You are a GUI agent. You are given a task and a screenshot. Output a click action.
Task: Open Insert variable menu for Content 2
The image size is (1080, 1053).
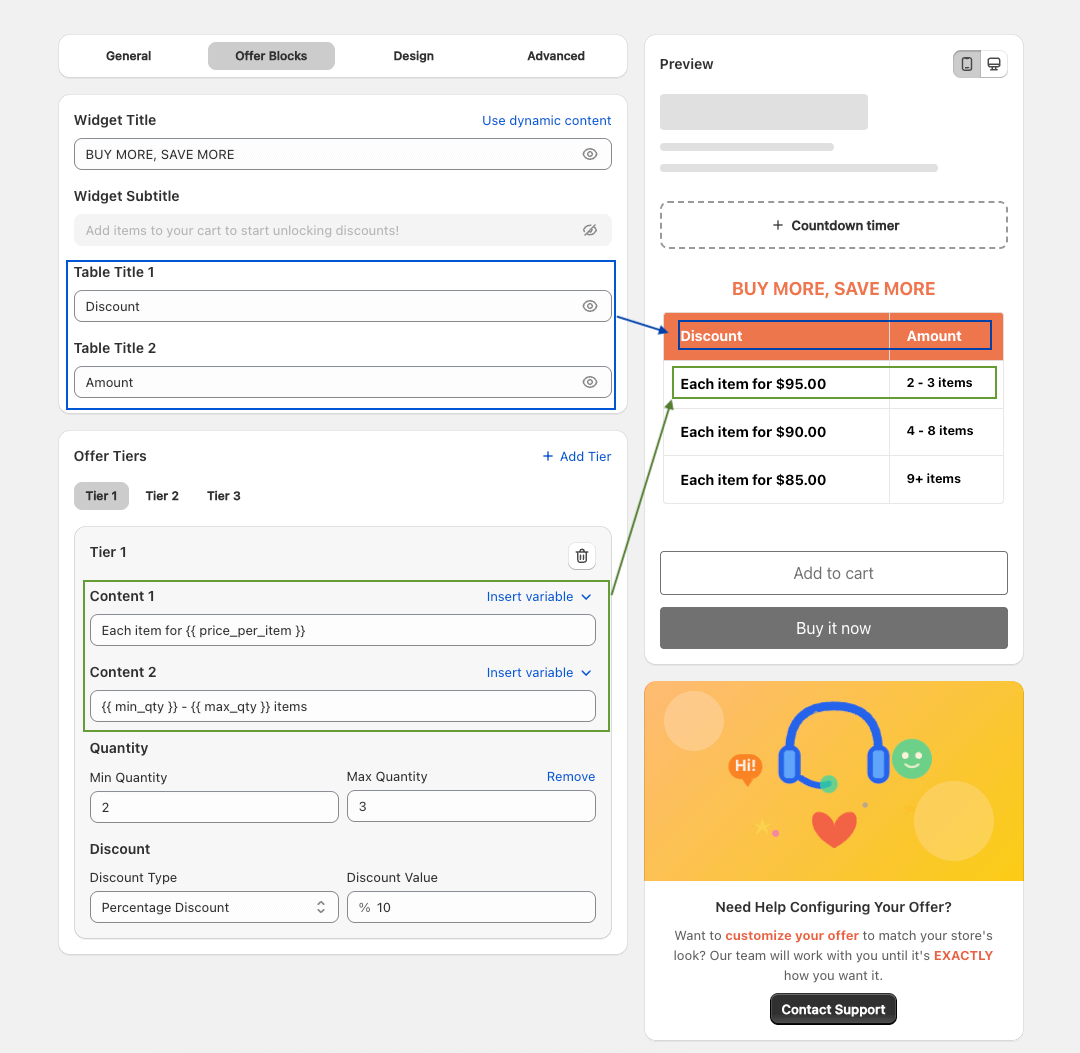538,672
